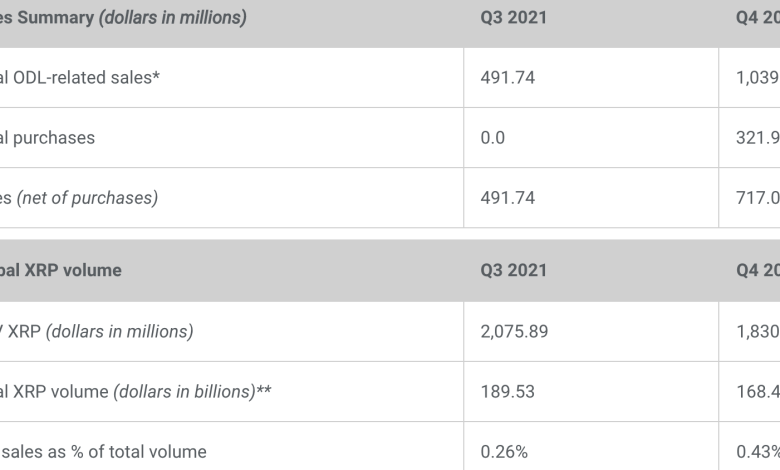Select the 0.0 purchases value
This screenshot has height=470, width=780.
pos(493,138)
